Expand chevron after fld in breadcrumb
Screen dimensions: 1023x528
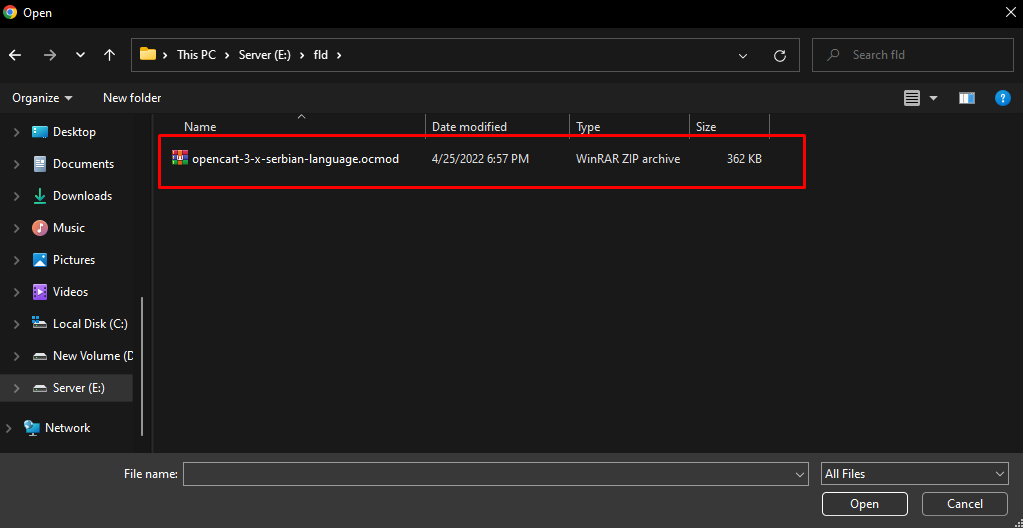click(x=339, y=55)
